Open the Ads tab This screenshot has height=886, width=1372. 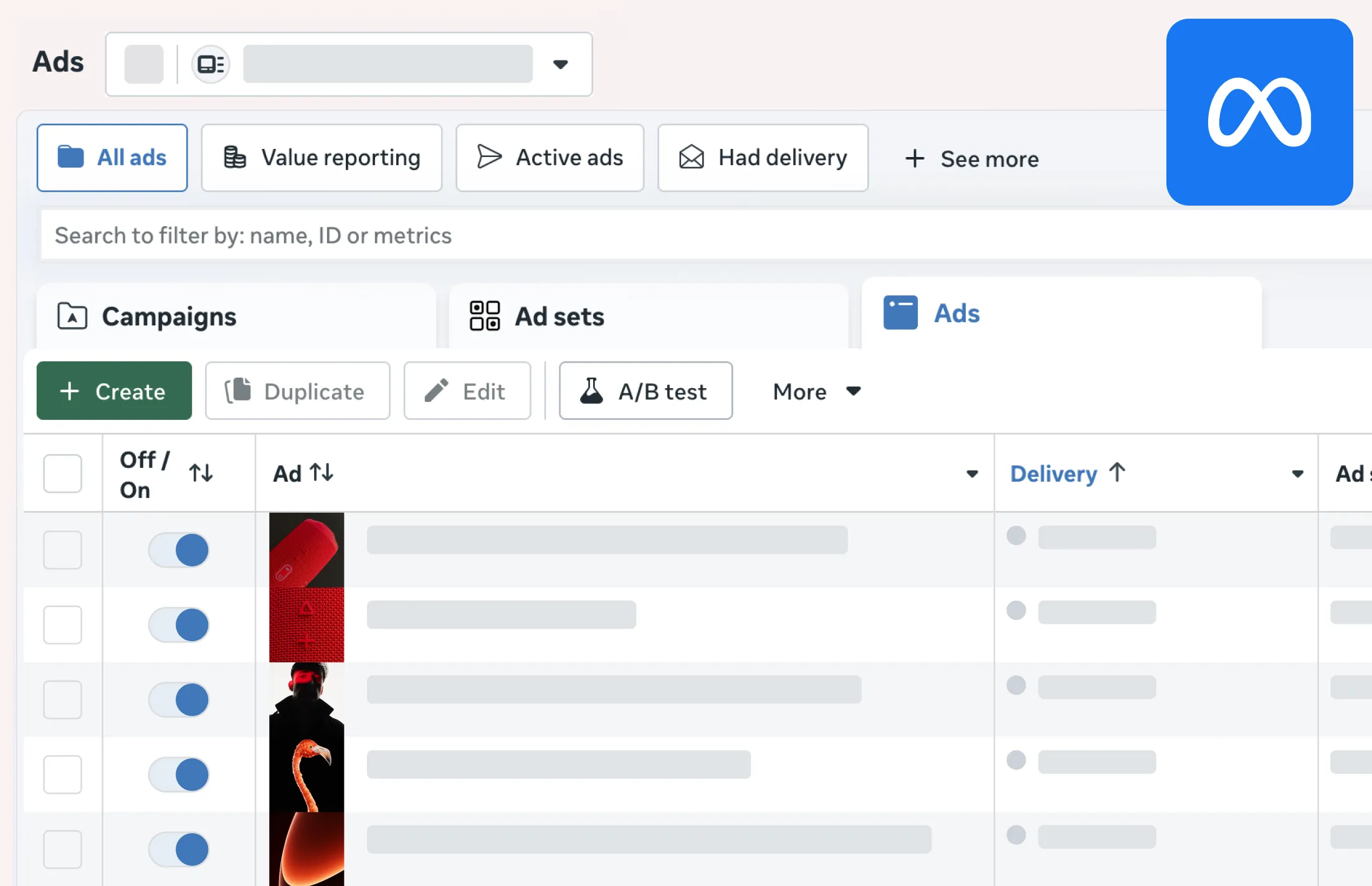(x=1061, y=313)
